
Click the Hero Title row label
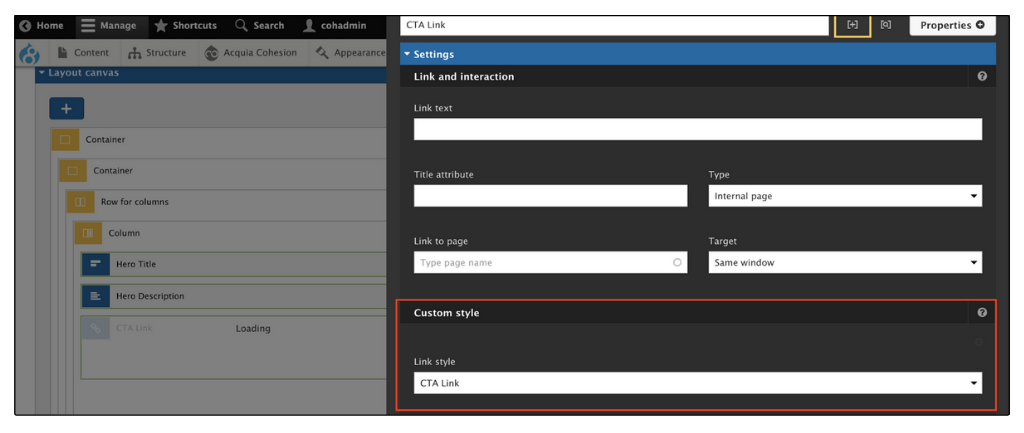coord(136,265)
